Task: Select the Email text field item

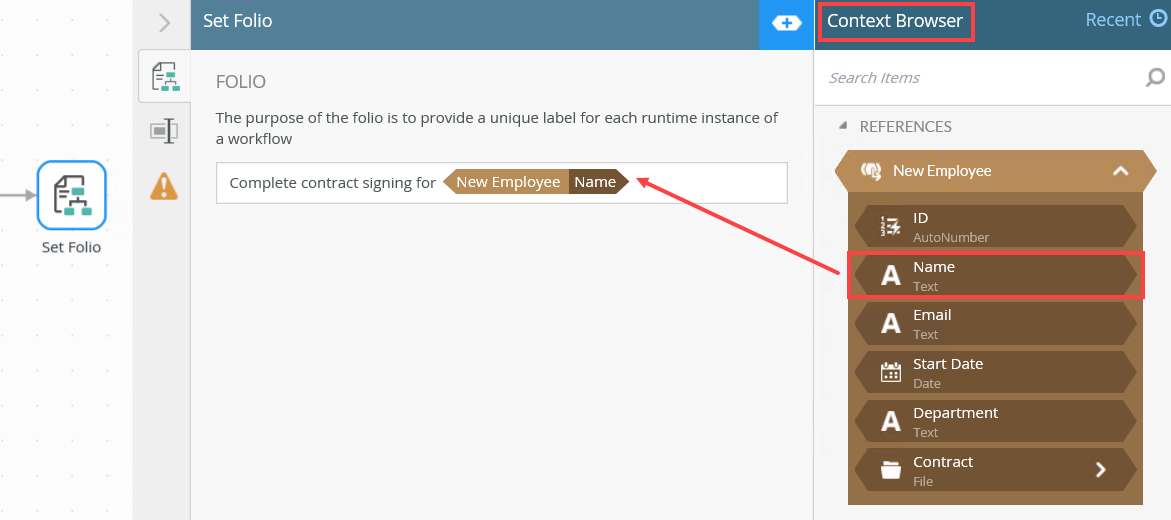Action: click(x=995, y=324)
